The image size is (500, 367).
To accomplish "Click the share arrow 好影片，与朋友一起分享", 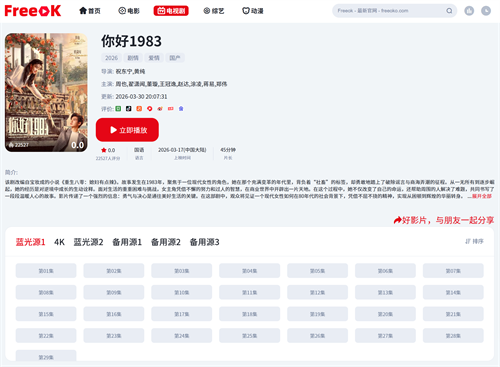I will point(444,220).
